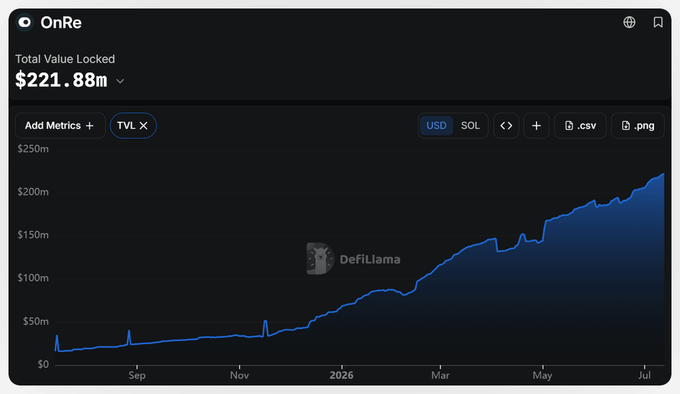Click the $250m y-axis label
The image size is (680, 394).
[x=33, y=149]
